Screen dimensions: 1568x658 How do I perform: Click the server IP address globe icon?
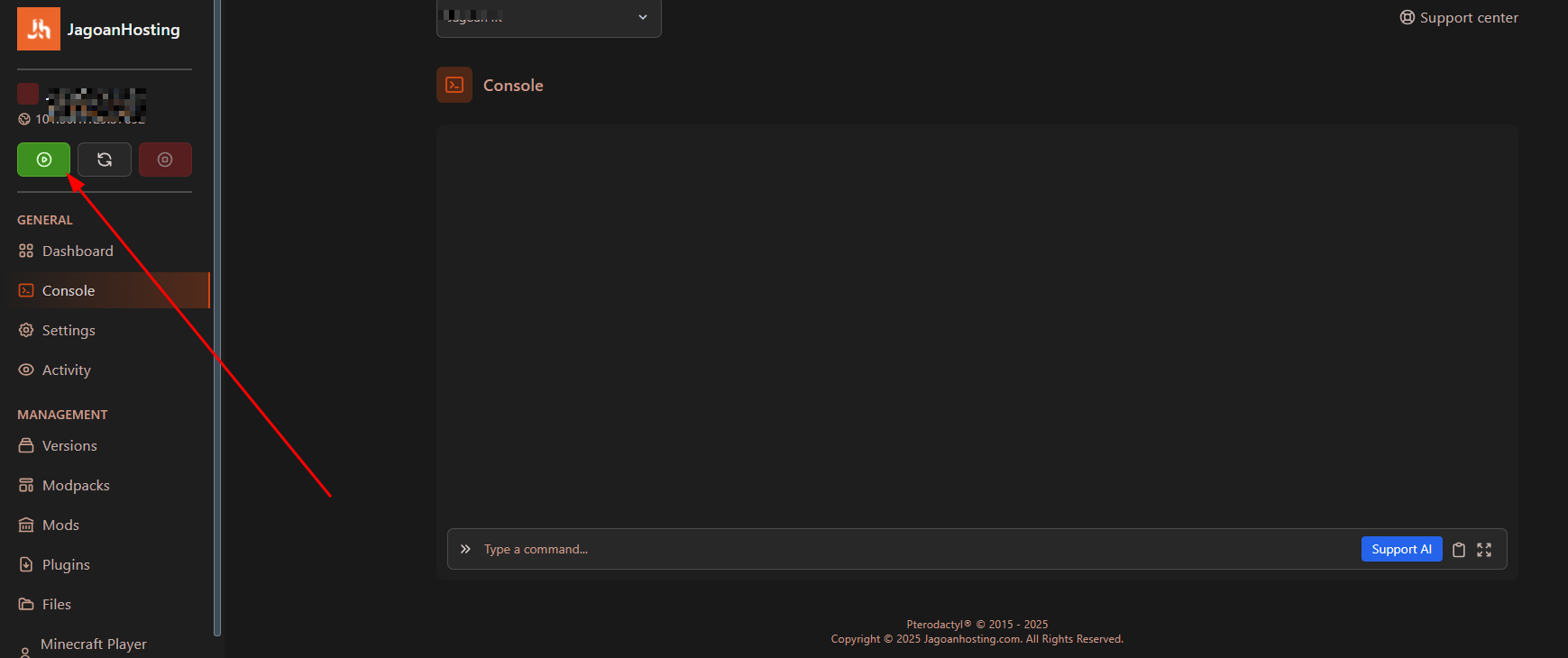pos(24,119)
